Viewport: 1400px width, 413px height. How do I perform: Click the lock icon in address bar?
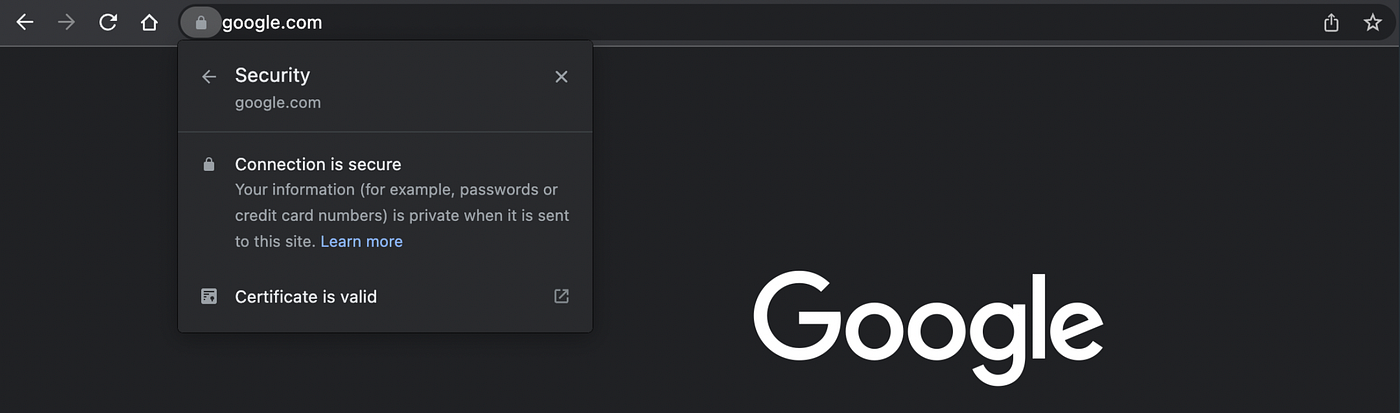tap(201, 22)
